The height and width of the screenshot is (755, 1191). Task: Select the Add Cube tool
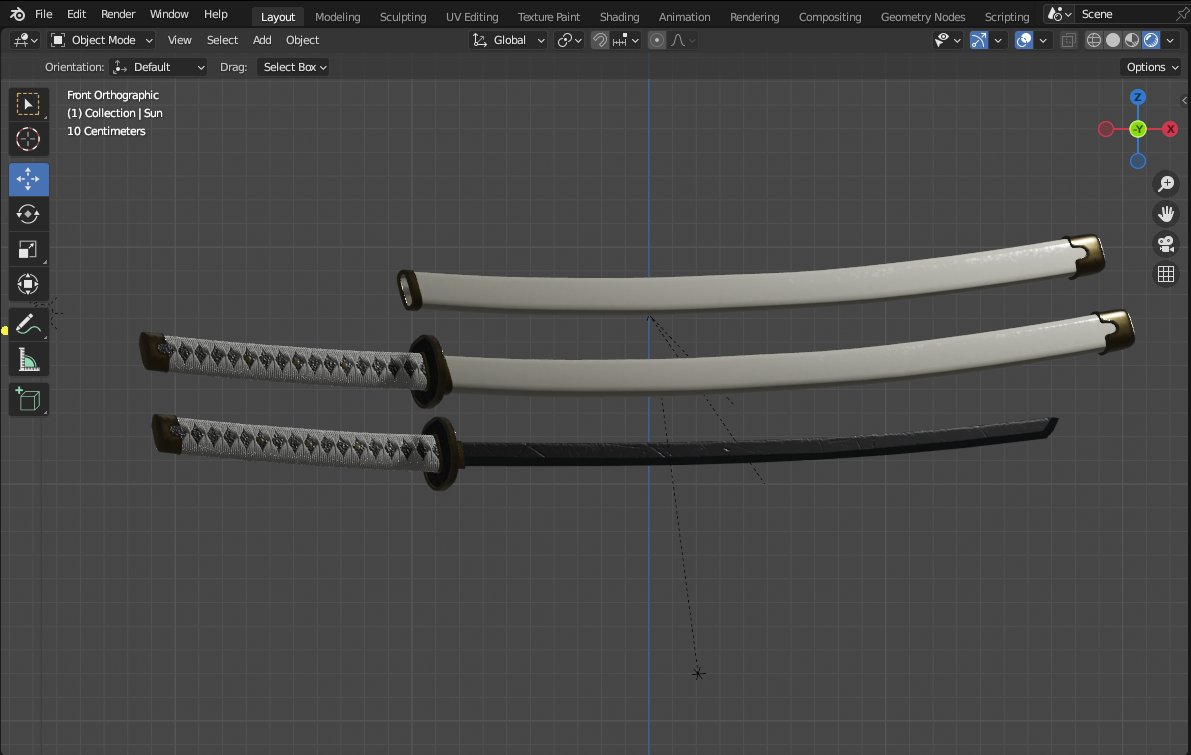(x=28, y=400)
